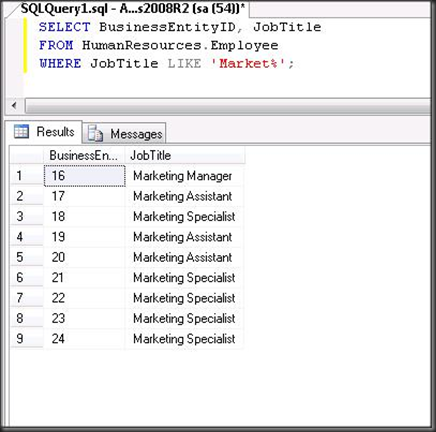Select the SQLQuery1.sql document tab

132,9
